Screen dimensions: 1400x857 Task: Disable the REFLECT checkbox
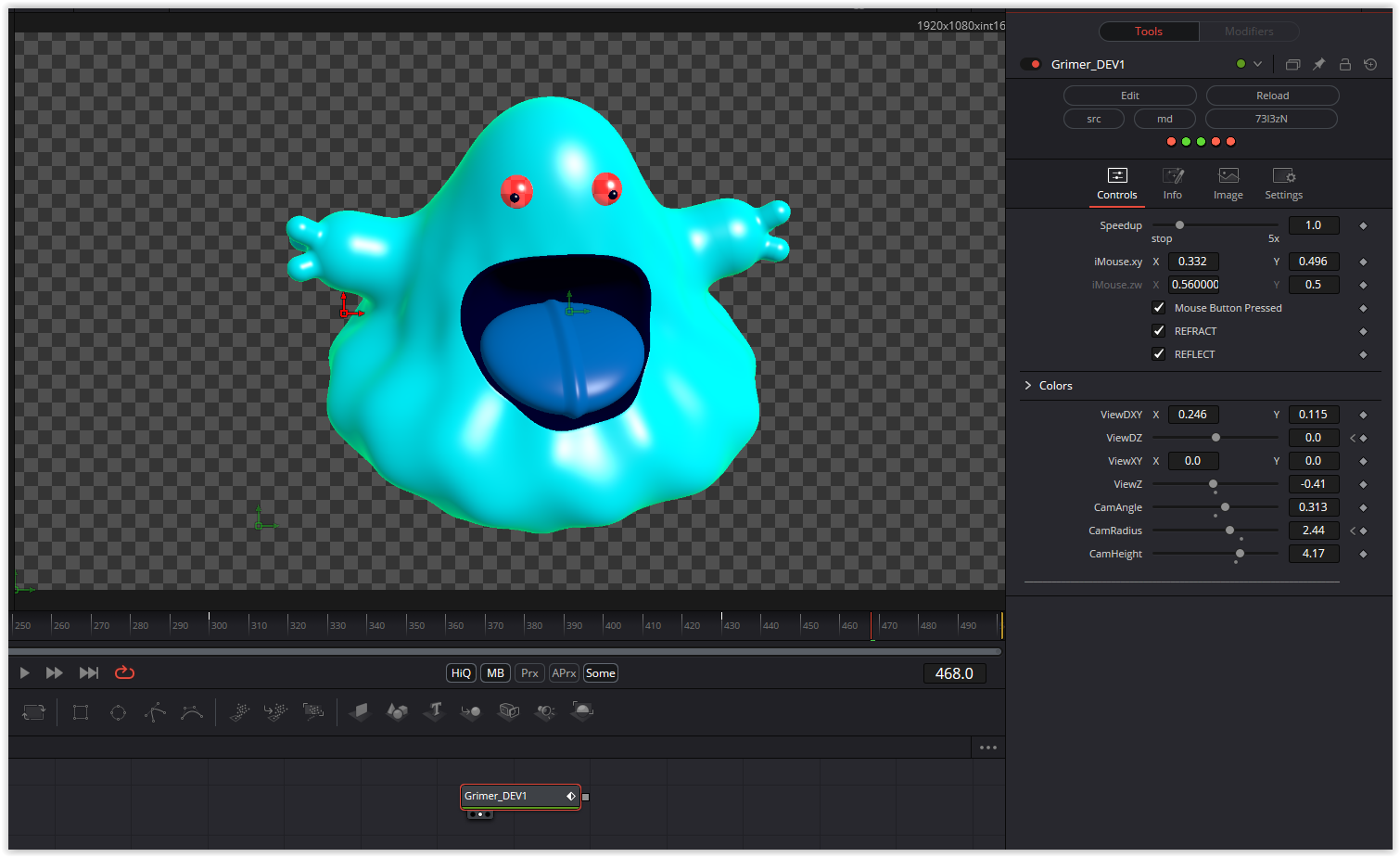pyautogui.click(x=1159, y=353)
